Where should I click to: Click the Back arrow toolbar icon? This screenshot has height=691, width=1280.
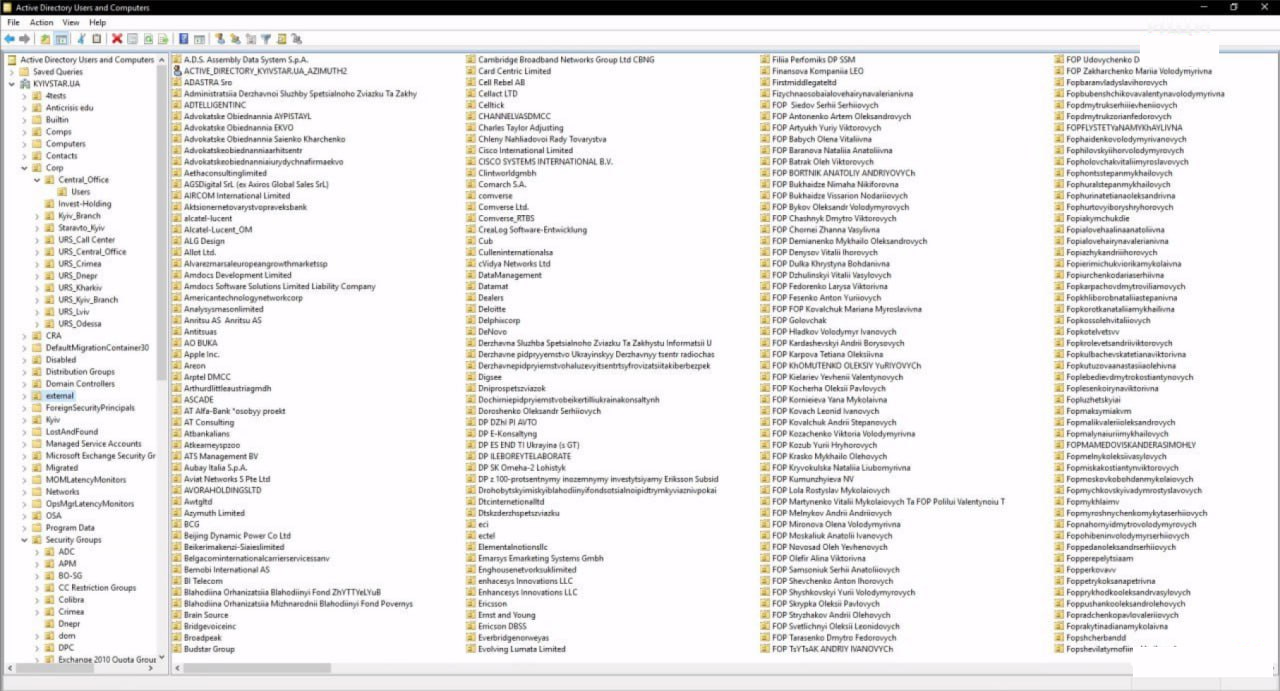9,39
